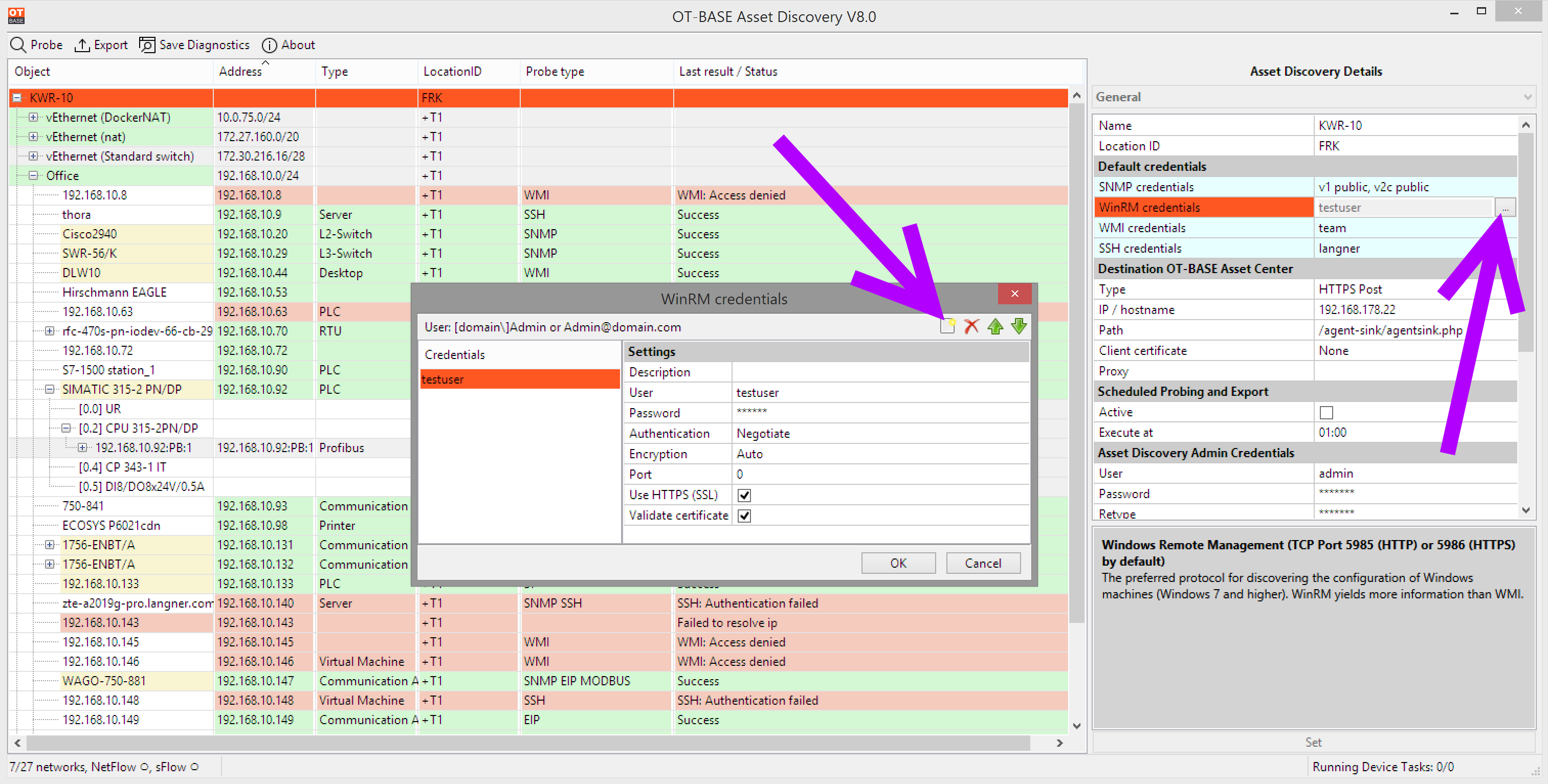Select WMI credentials value team

click(x=1414, y=228)
